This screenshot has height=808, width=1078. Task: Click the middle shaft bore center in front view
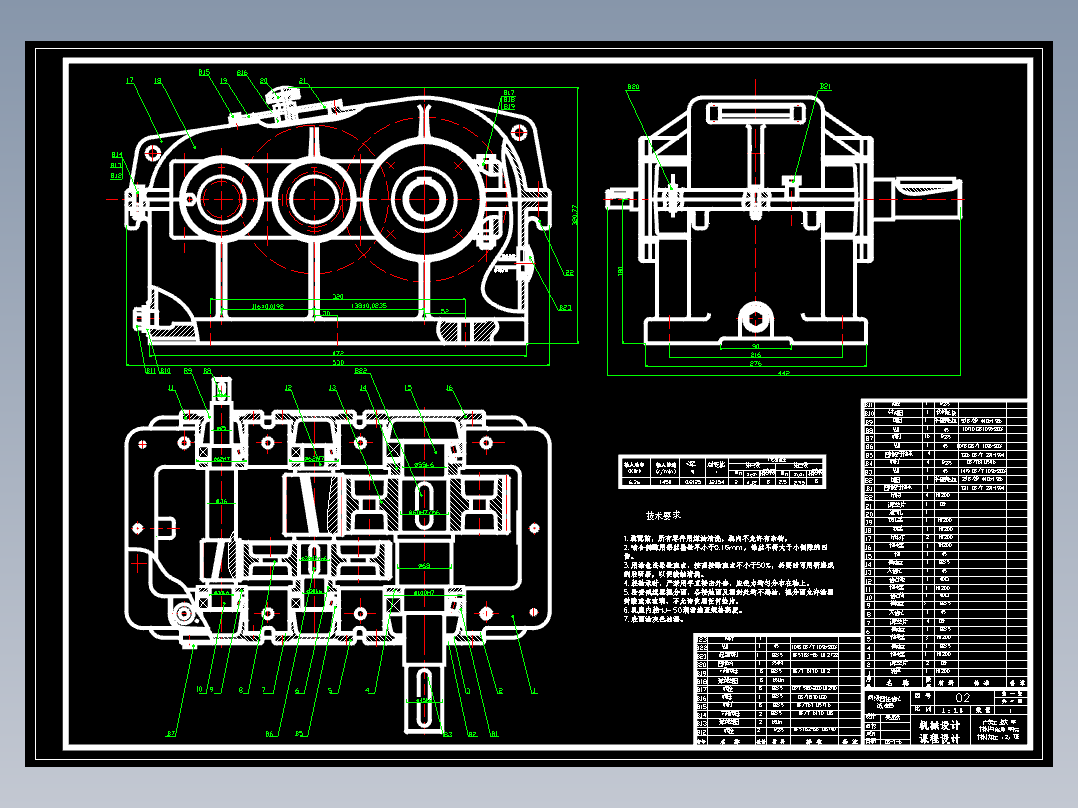pyautogui.click(x=314, y=199)
